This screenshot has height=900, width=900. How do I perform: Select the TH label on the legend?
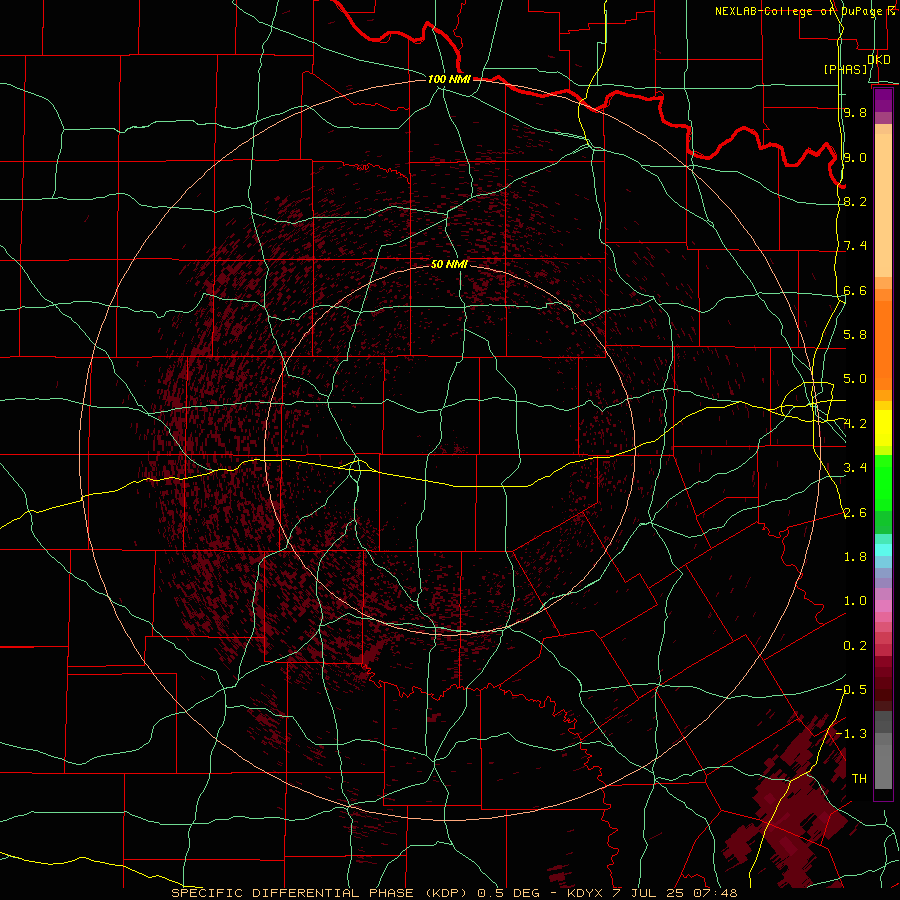(x=859, y=779)
